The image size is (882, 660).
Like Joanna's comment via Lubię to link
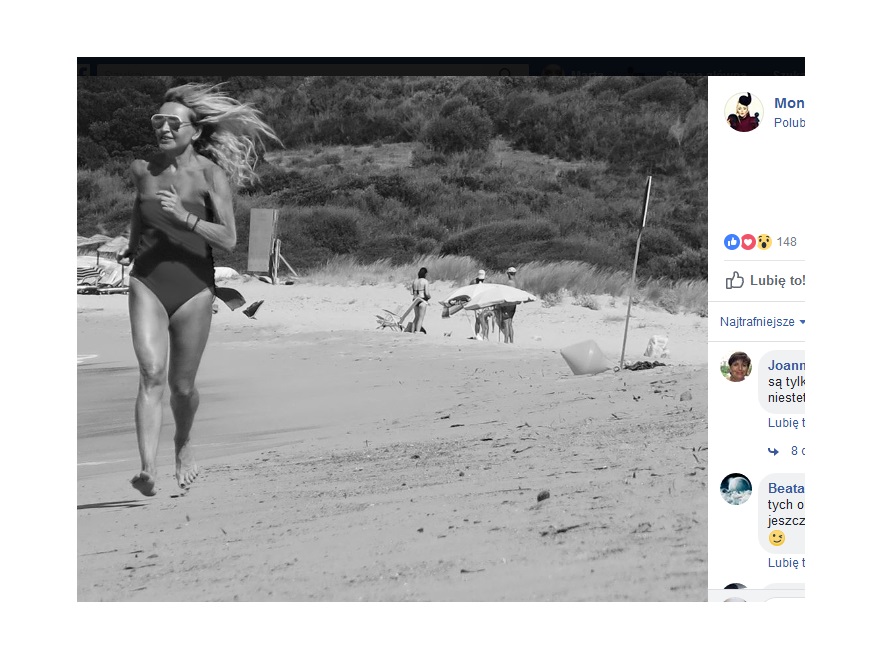click(786, 423)
